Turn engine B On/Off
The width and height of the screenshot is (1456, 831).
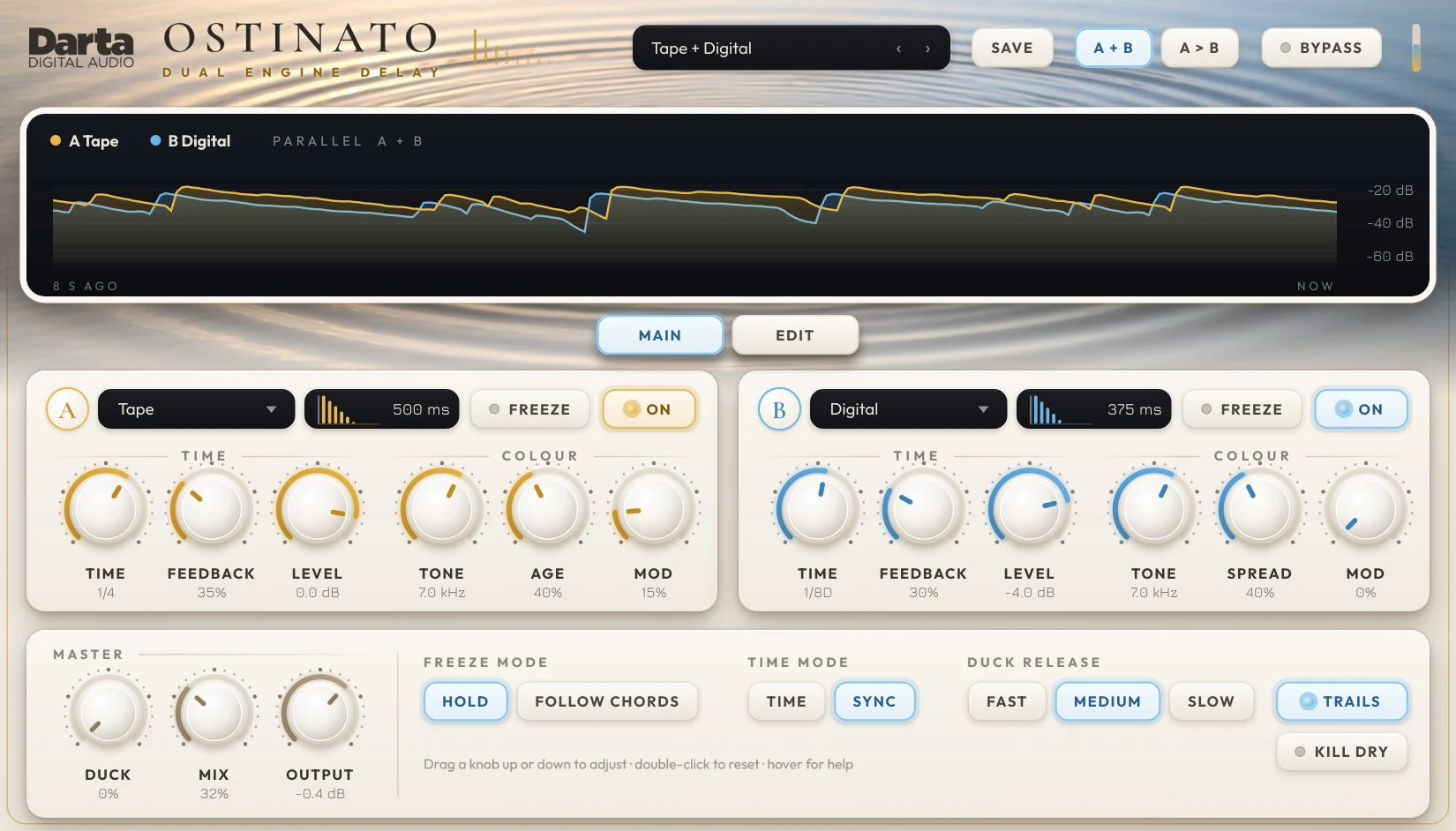(x=1361, y=409)
